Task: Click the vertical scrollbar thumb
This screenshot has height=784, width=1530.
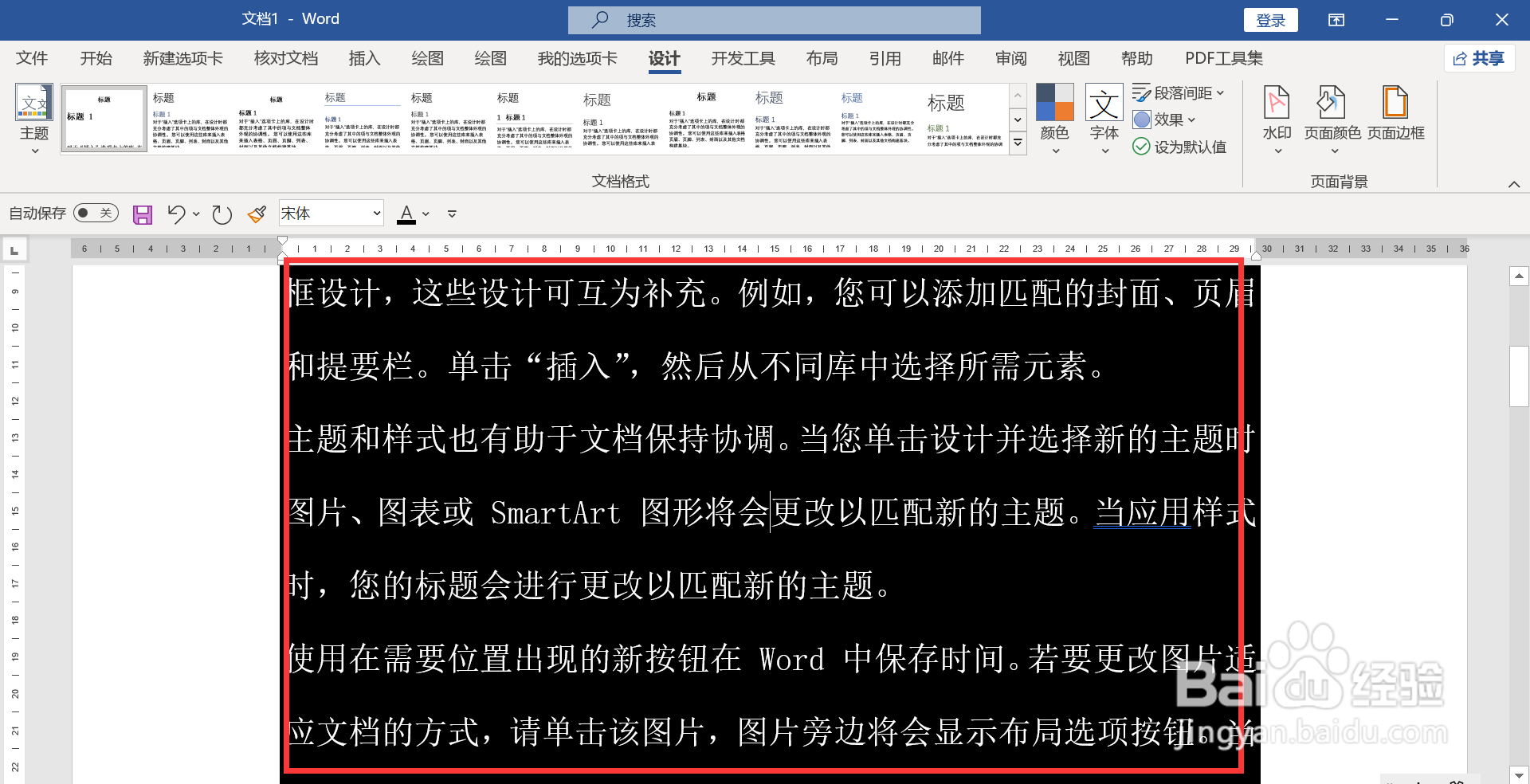Action: 1519,376
